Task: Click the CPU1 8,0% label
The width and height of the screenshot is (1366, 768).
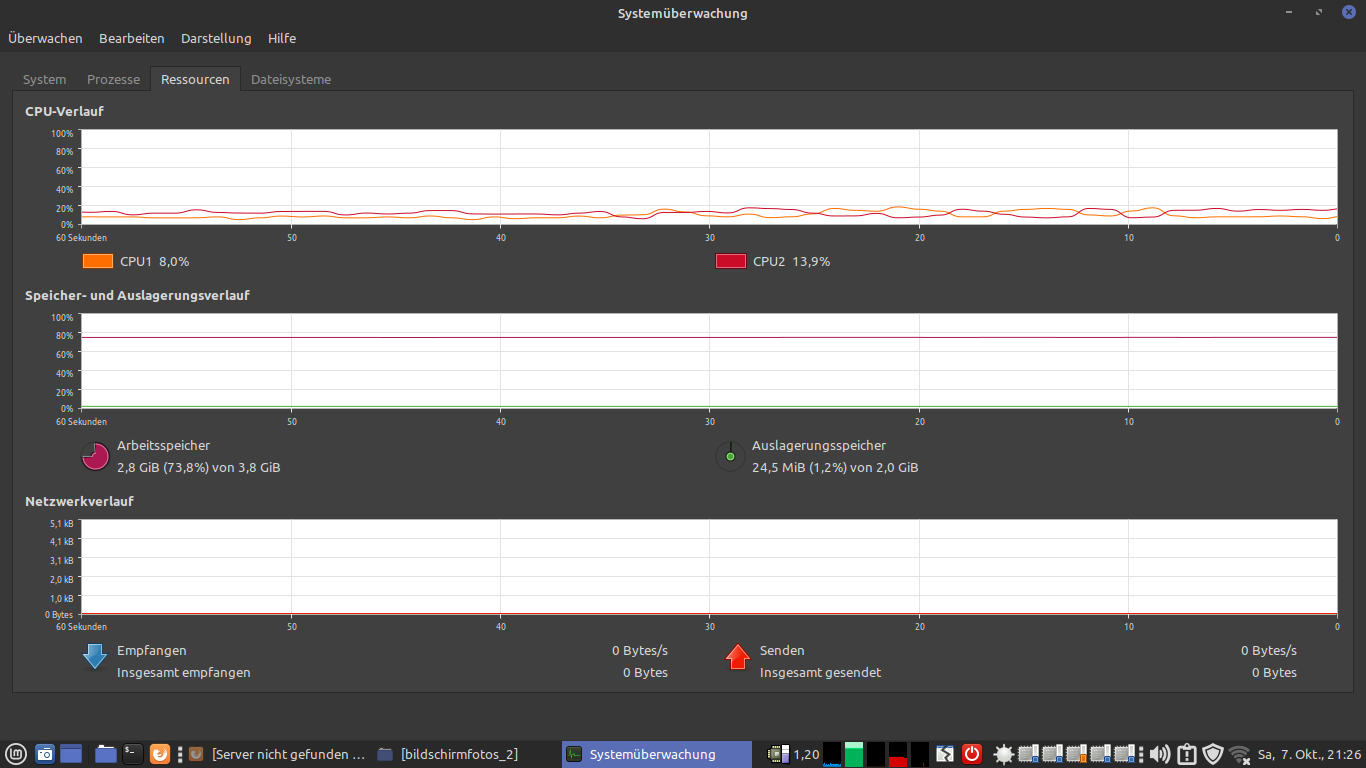Action: 154,261
